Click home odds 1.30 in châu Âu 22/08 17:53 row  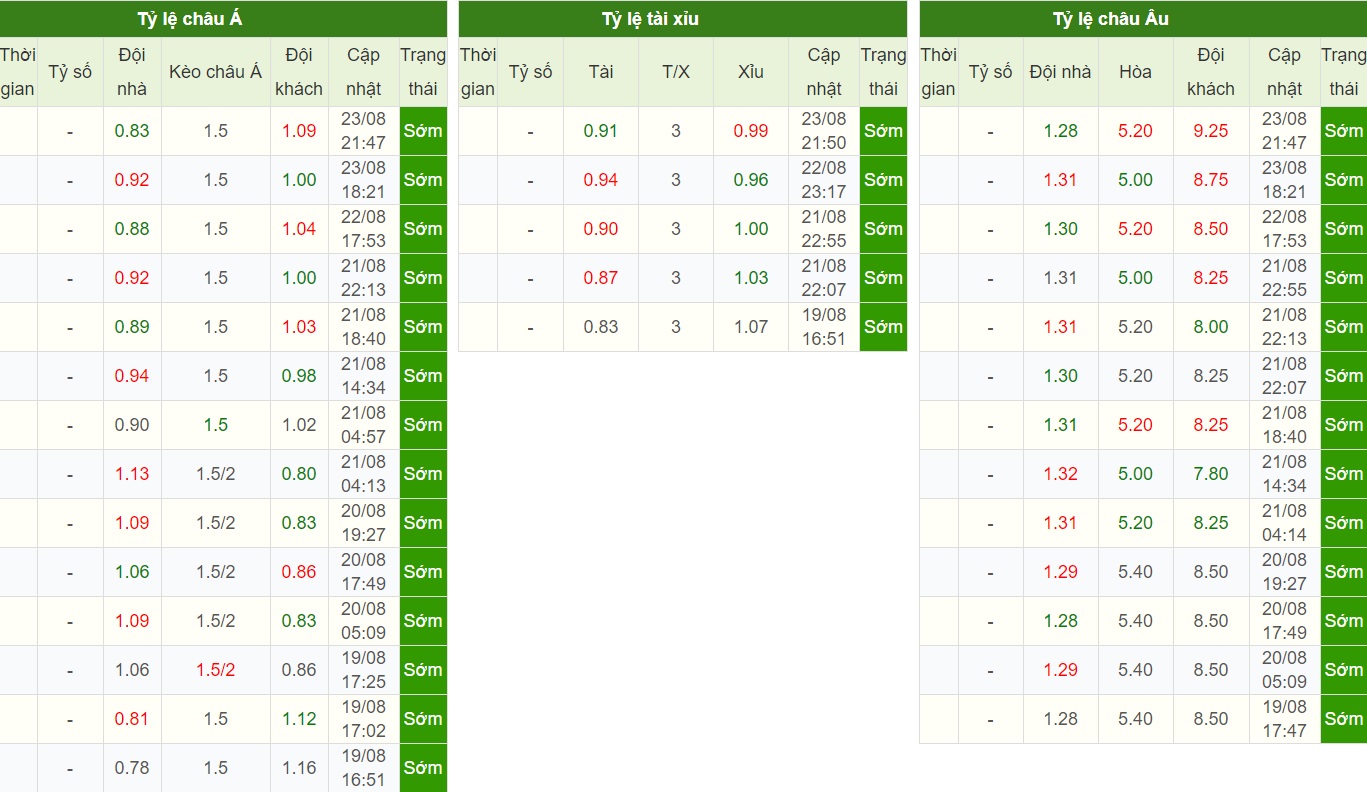(1061, 229)
